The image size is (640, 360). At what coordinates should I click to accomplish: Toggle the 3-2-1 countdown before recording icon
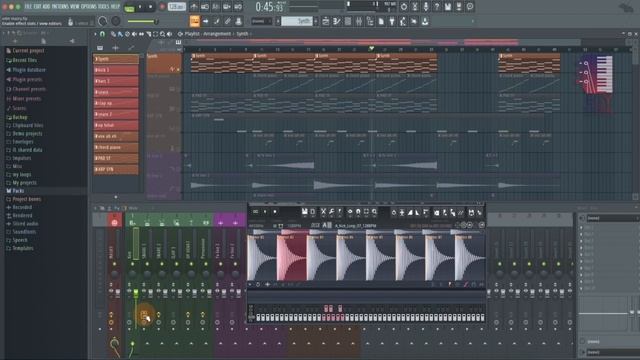tap(216, 7)
